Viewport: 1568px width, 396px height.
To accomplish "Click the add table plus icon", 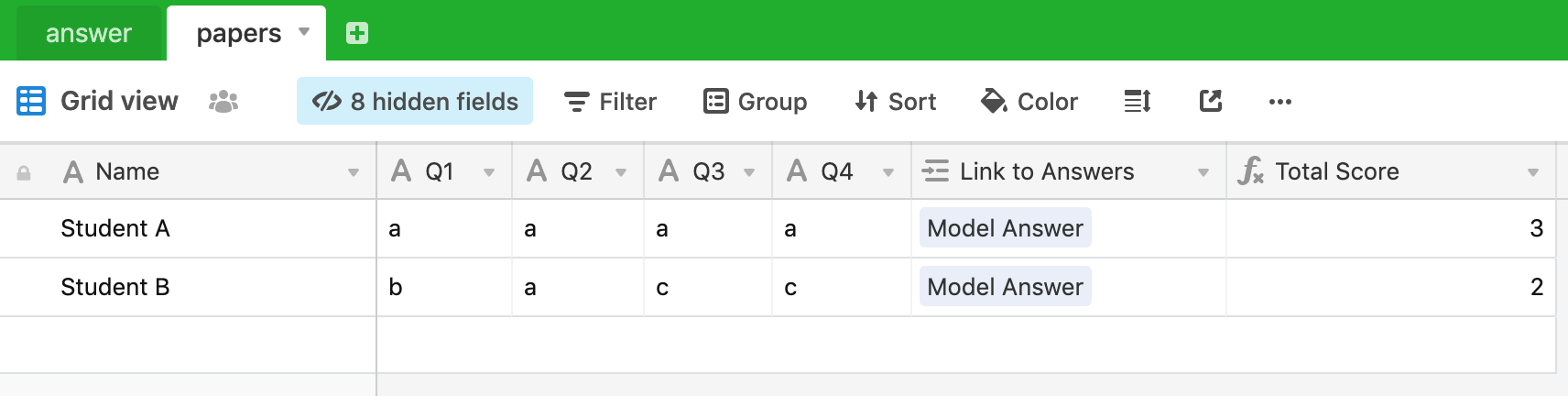I will pyautogui.click(x=357, y=34).
